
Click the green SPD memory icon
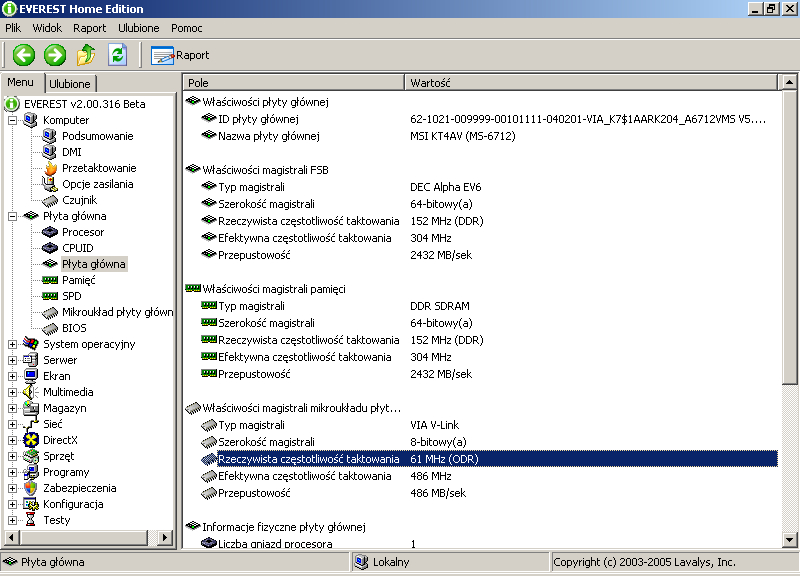click(x=50, y=296)
